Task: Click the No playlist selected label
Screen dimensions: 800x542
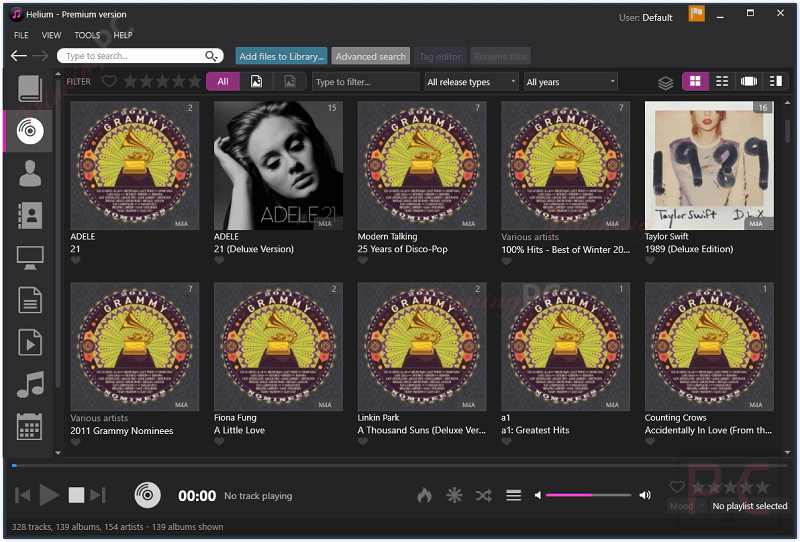Action: coord(749,506)
